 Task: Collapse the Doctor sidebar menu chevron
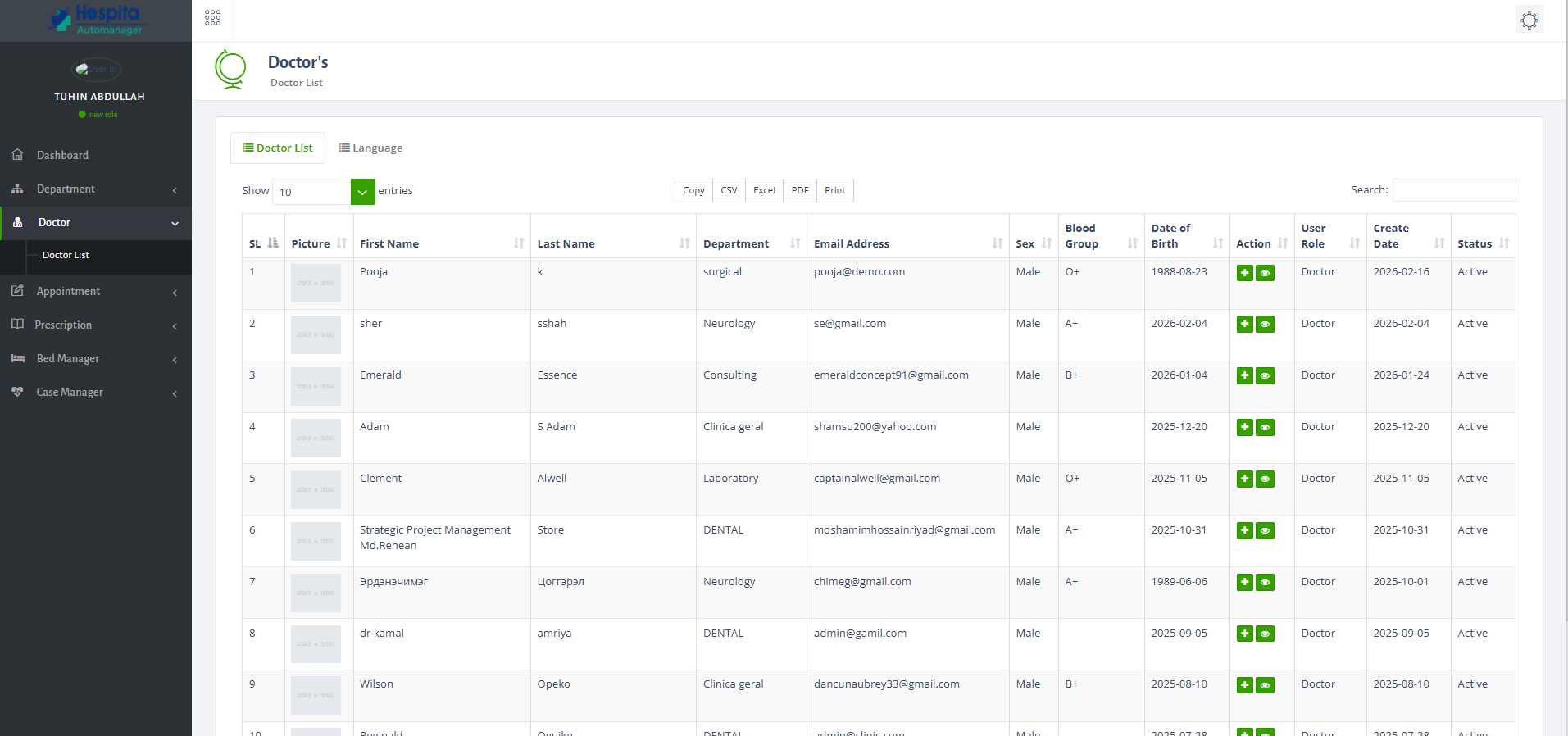pos(175,224)
